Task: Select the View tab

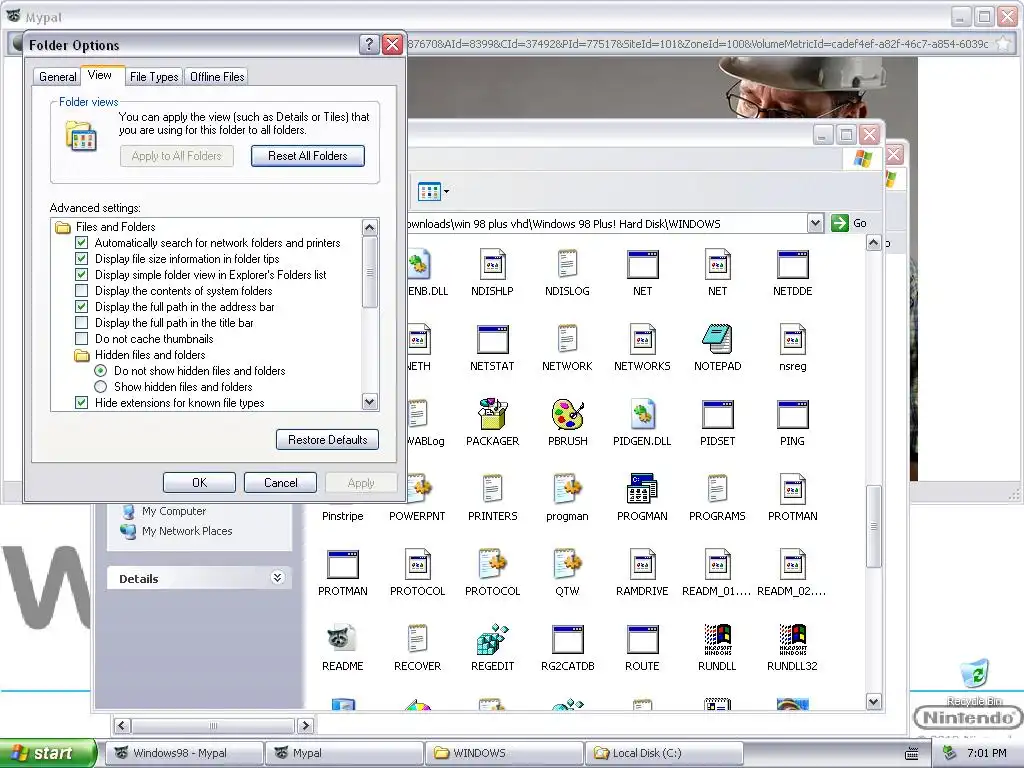Action: (100, 75)
